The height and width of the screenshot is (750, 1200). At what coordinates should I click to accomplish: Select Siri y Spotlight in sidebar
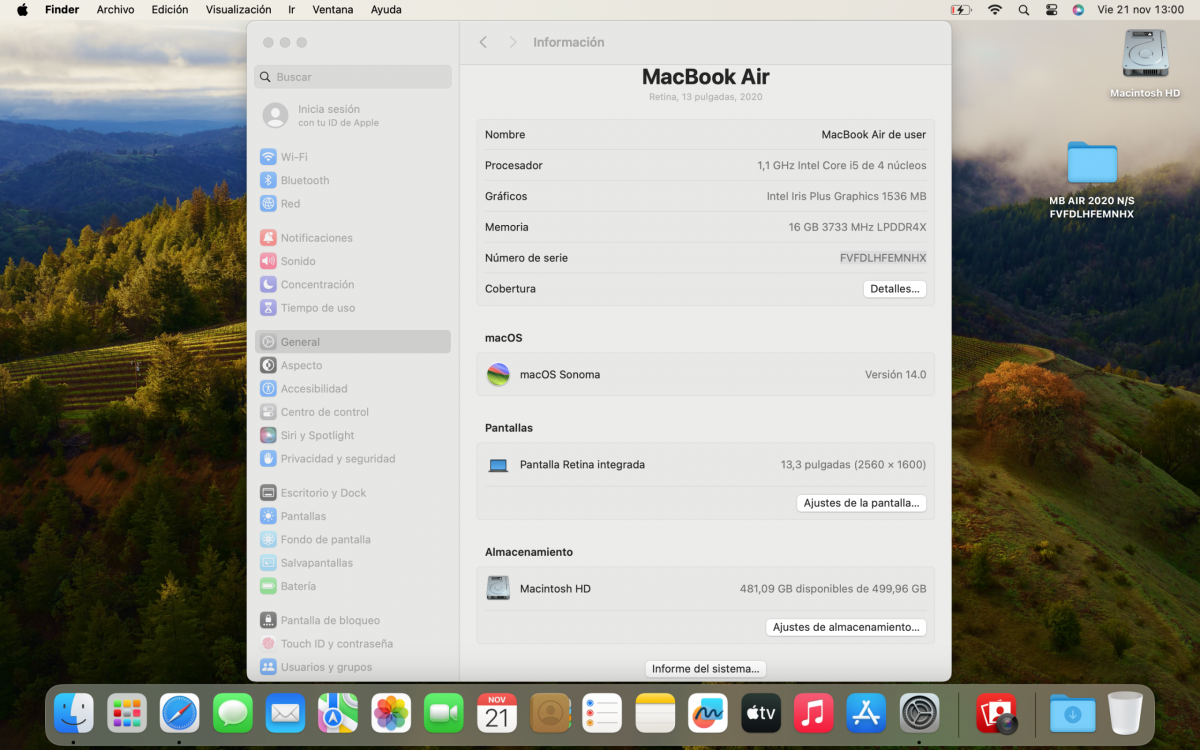click(317, 436)
